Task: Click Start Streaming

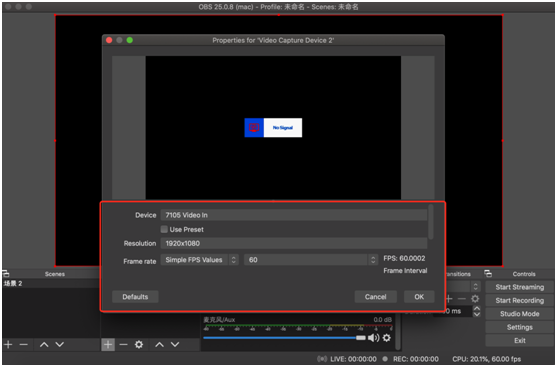Action: (519, 287)
